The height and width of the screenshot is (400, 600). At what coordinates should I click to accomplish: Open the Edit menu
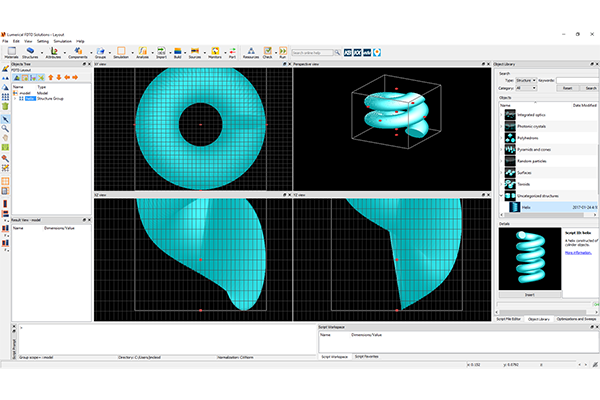16,41
